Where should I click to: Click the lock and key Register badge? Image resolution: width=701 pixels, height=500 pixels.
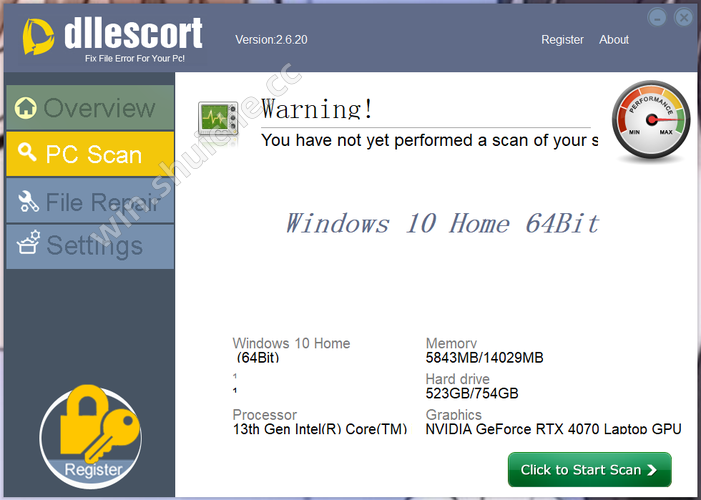pos(91,436)
